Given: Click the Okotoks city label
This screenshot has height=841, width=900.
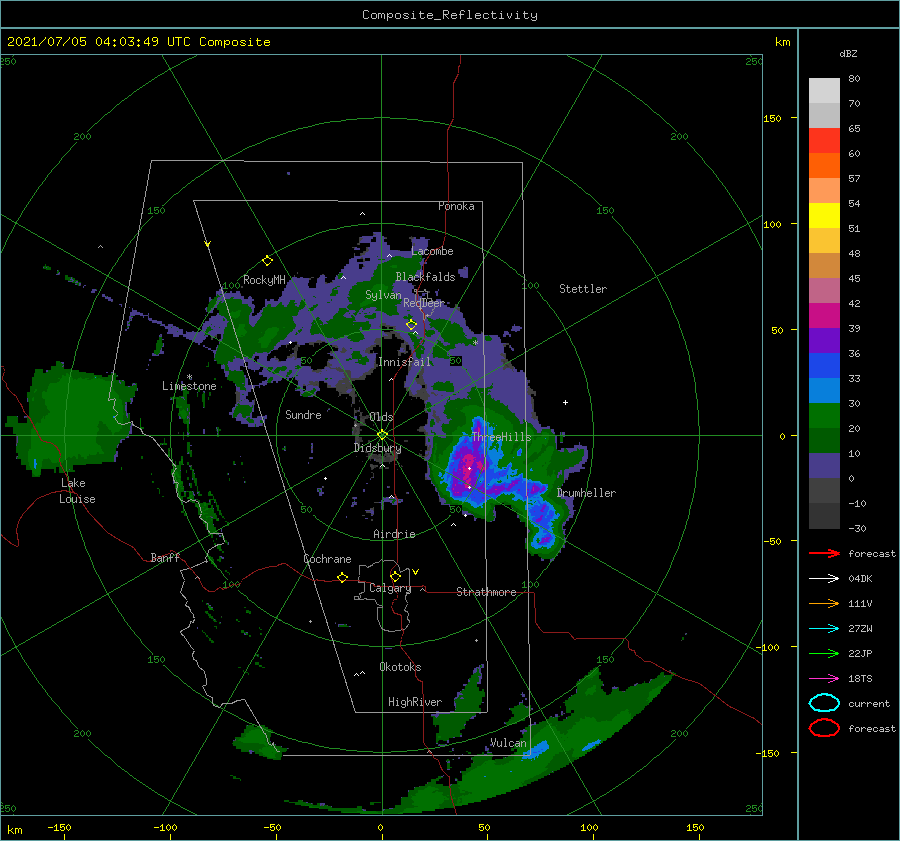Looking at the screenshot, I should 400,667.
